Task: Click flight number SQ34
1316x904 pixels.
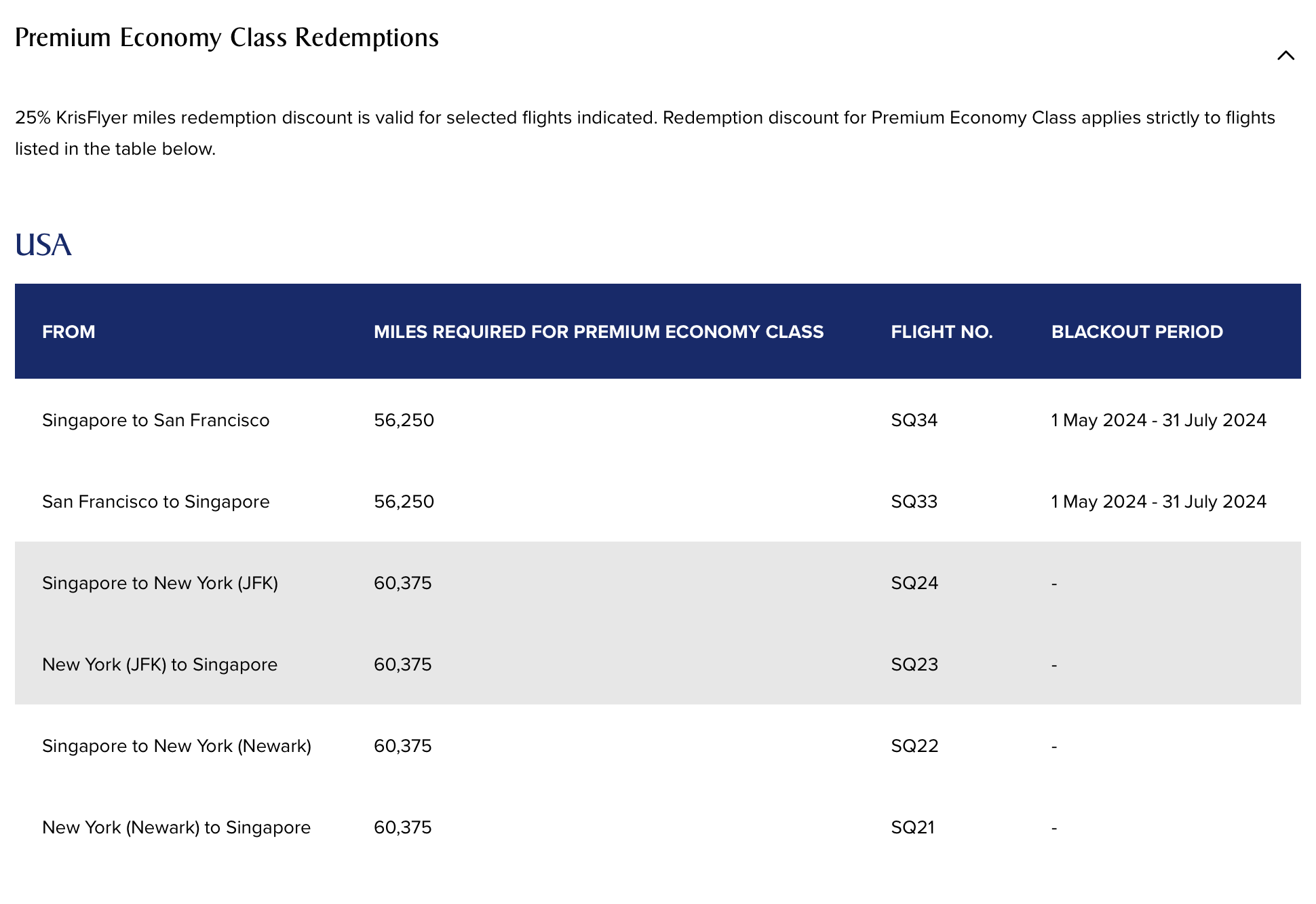Action: click(x=914, y=420)
